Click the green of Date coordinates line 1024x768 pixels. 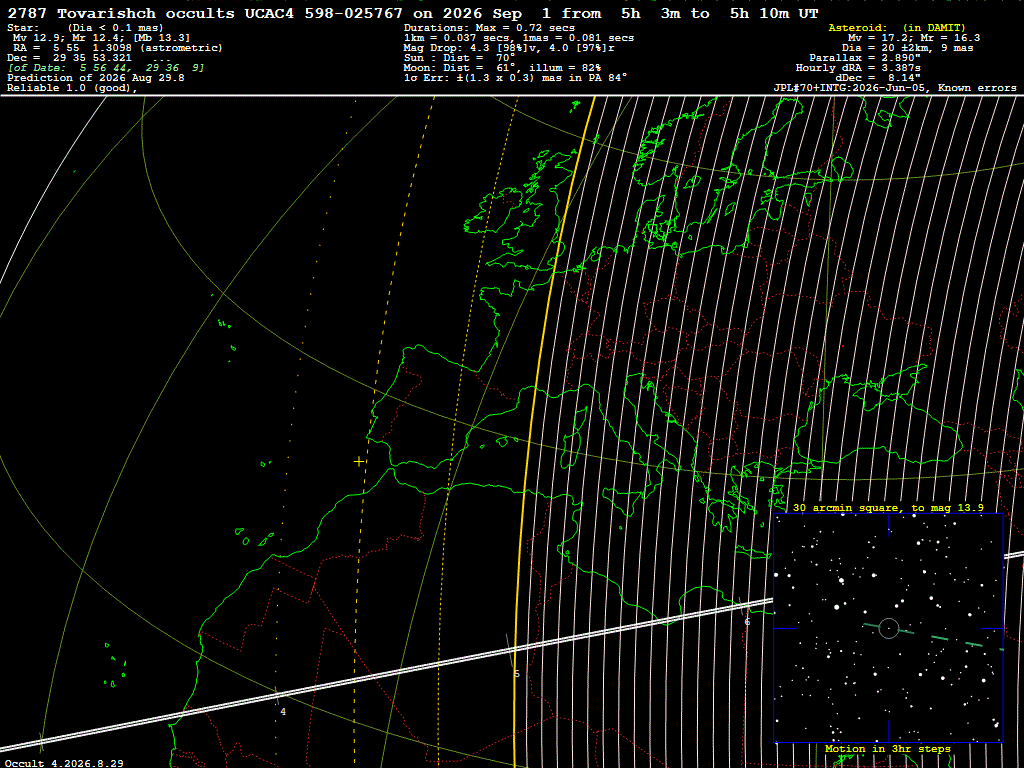(106, 68)
